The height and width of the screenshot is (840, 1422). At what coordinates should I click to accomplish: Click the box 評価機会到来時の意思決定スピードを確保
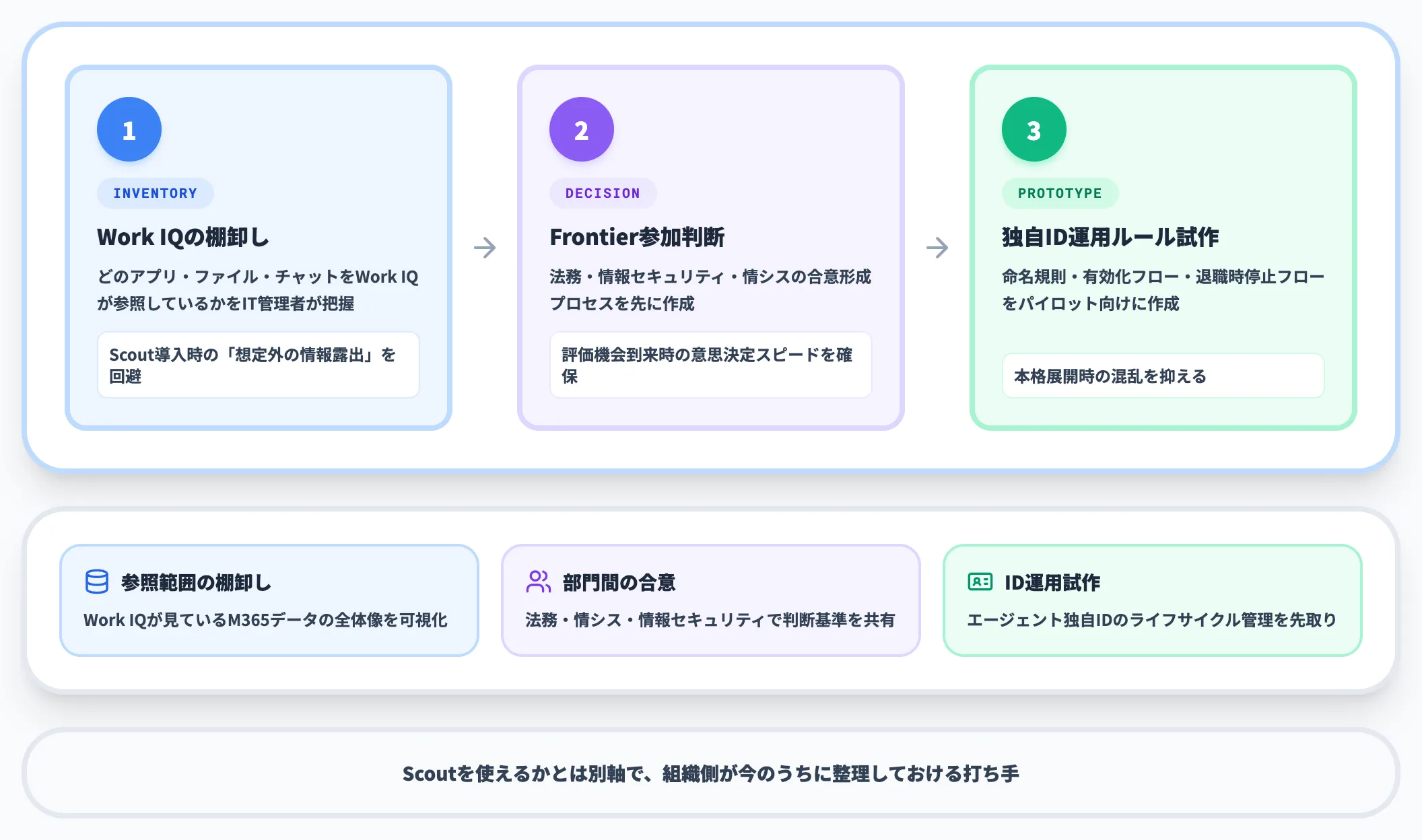click(711, 365)
